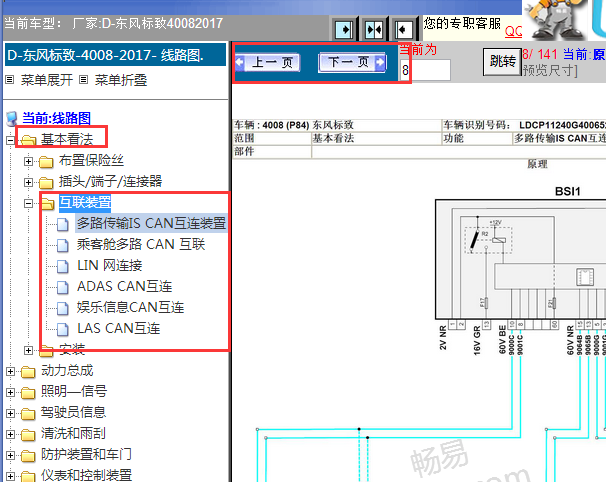Click the folder icon of 驾驶员信息

[x=28, y=414]
